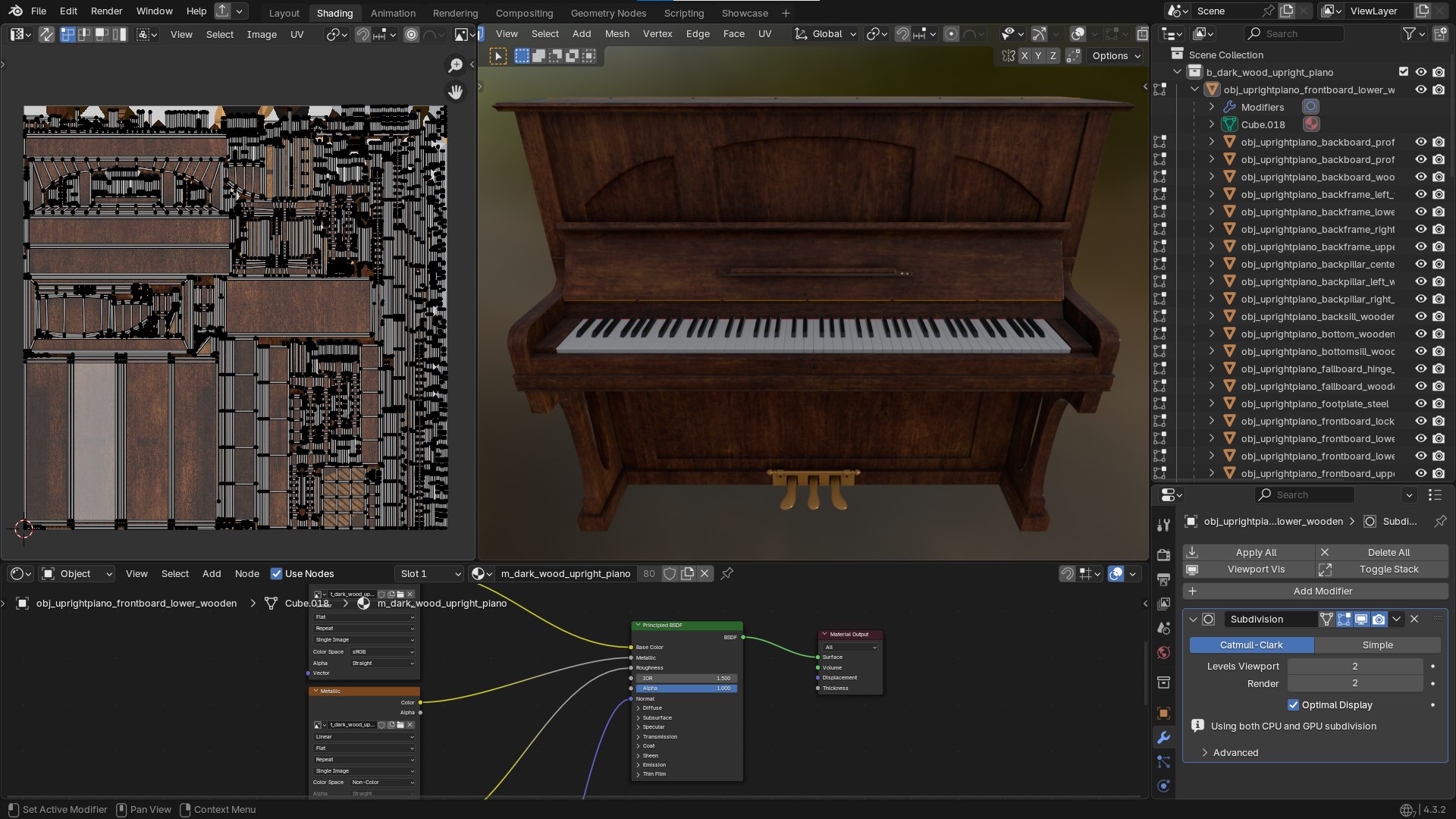Click the Add Modifier button
This screenshot has height=819, width=1456.
click(1315, 591)
